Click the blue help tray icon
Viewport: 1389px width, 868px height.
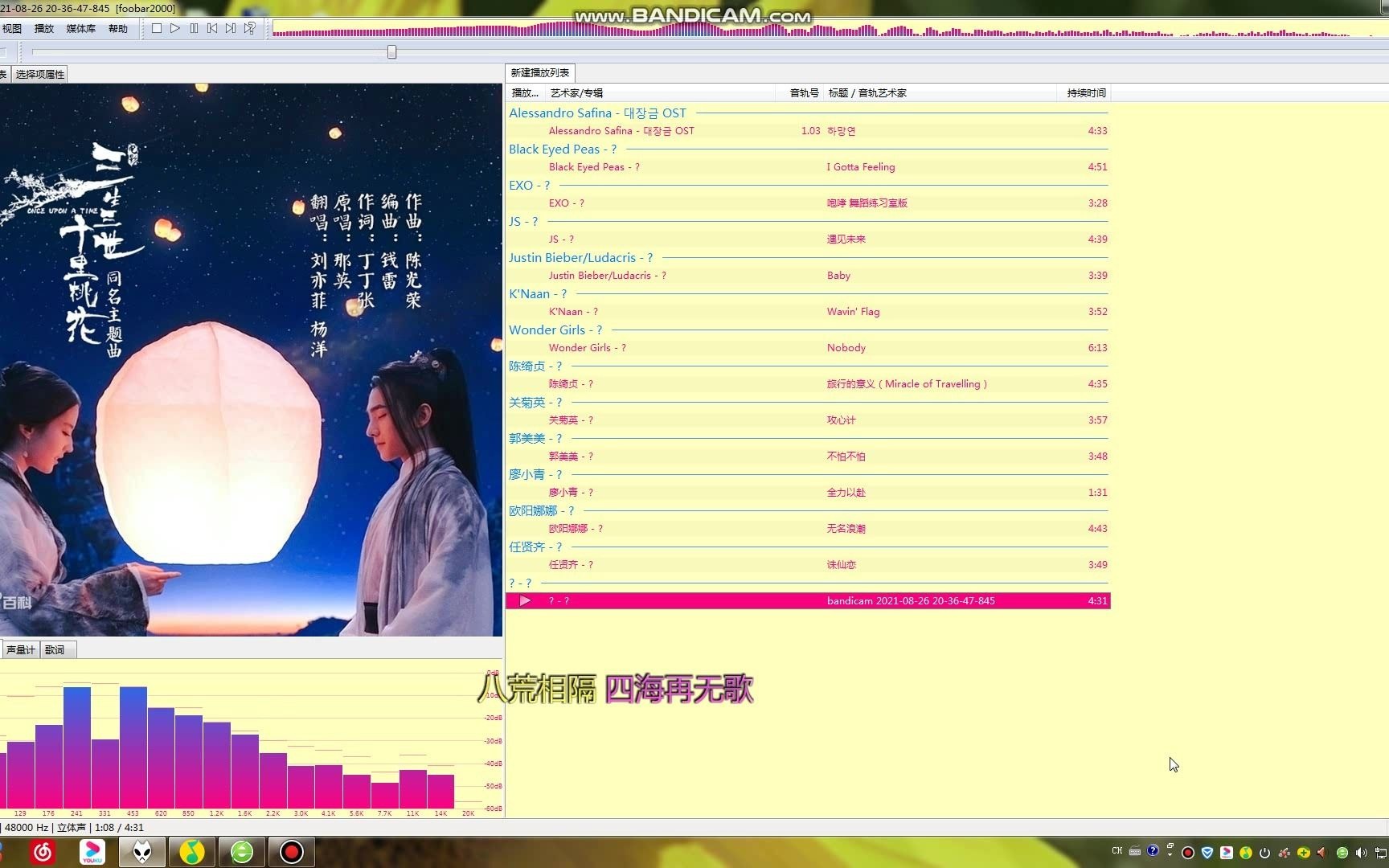click(1153, 850)
